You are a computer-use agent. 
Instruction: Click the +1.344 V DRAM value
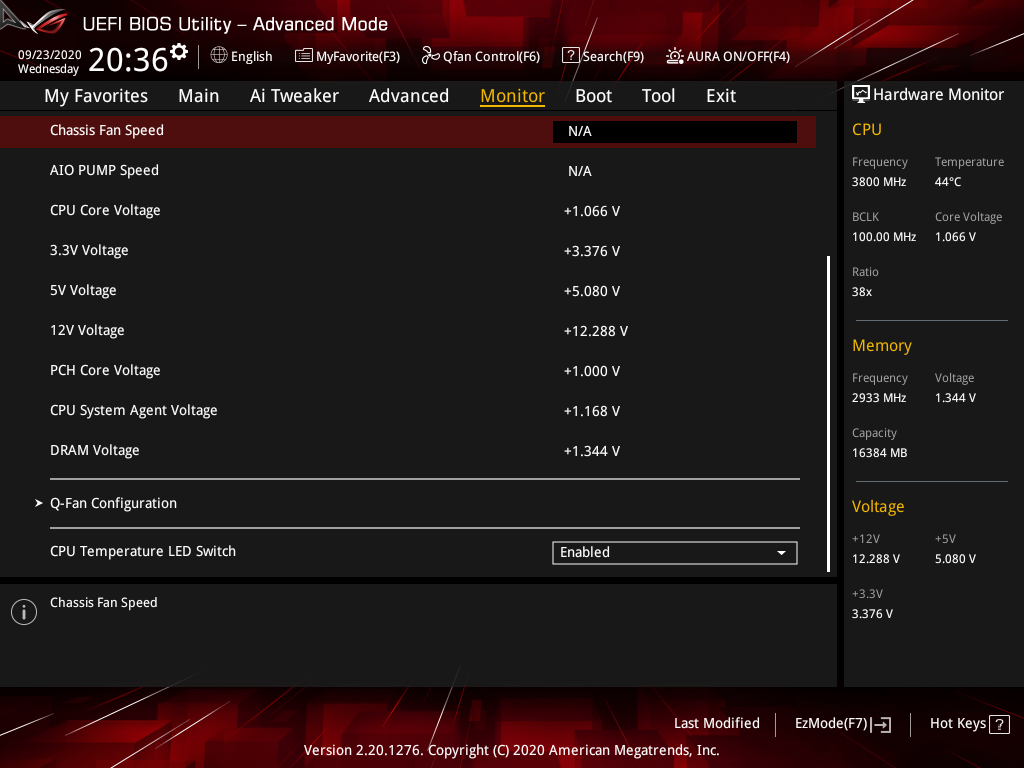[592, 451]
